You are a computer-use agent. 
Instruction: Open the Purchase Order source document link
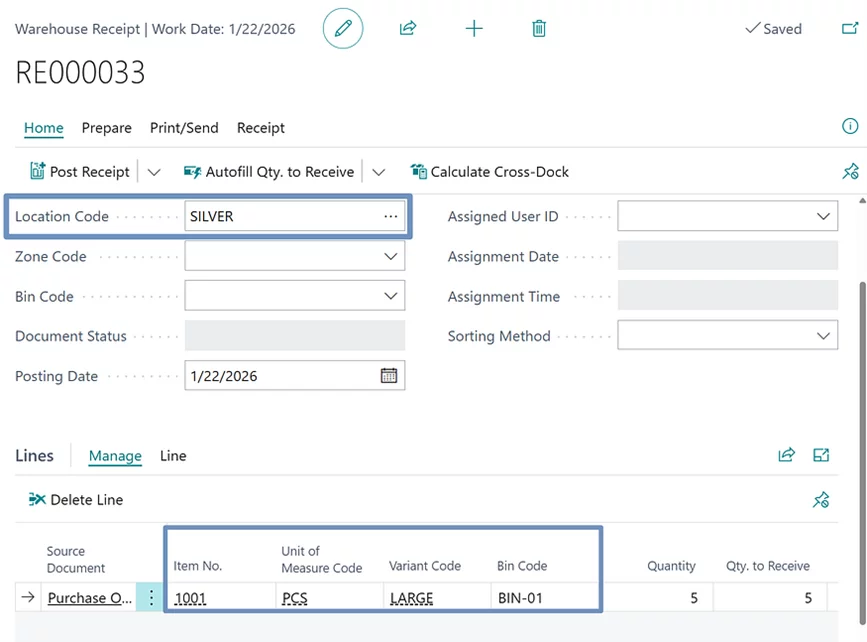pyautogui.click(x=90, y=598)
